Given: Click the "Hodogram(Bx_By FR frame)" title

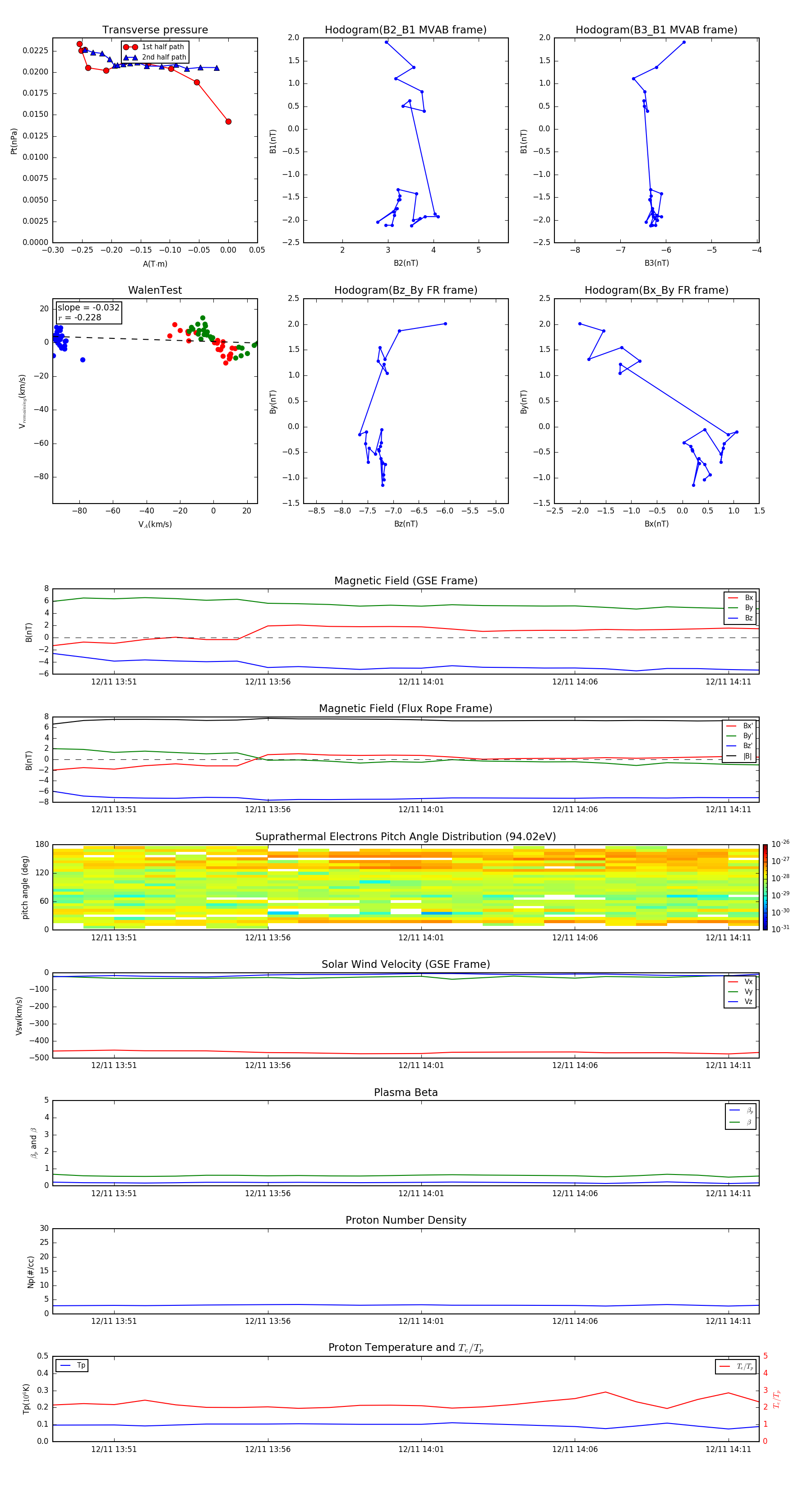Looking at the screenshot, I should tap(656, 290).
